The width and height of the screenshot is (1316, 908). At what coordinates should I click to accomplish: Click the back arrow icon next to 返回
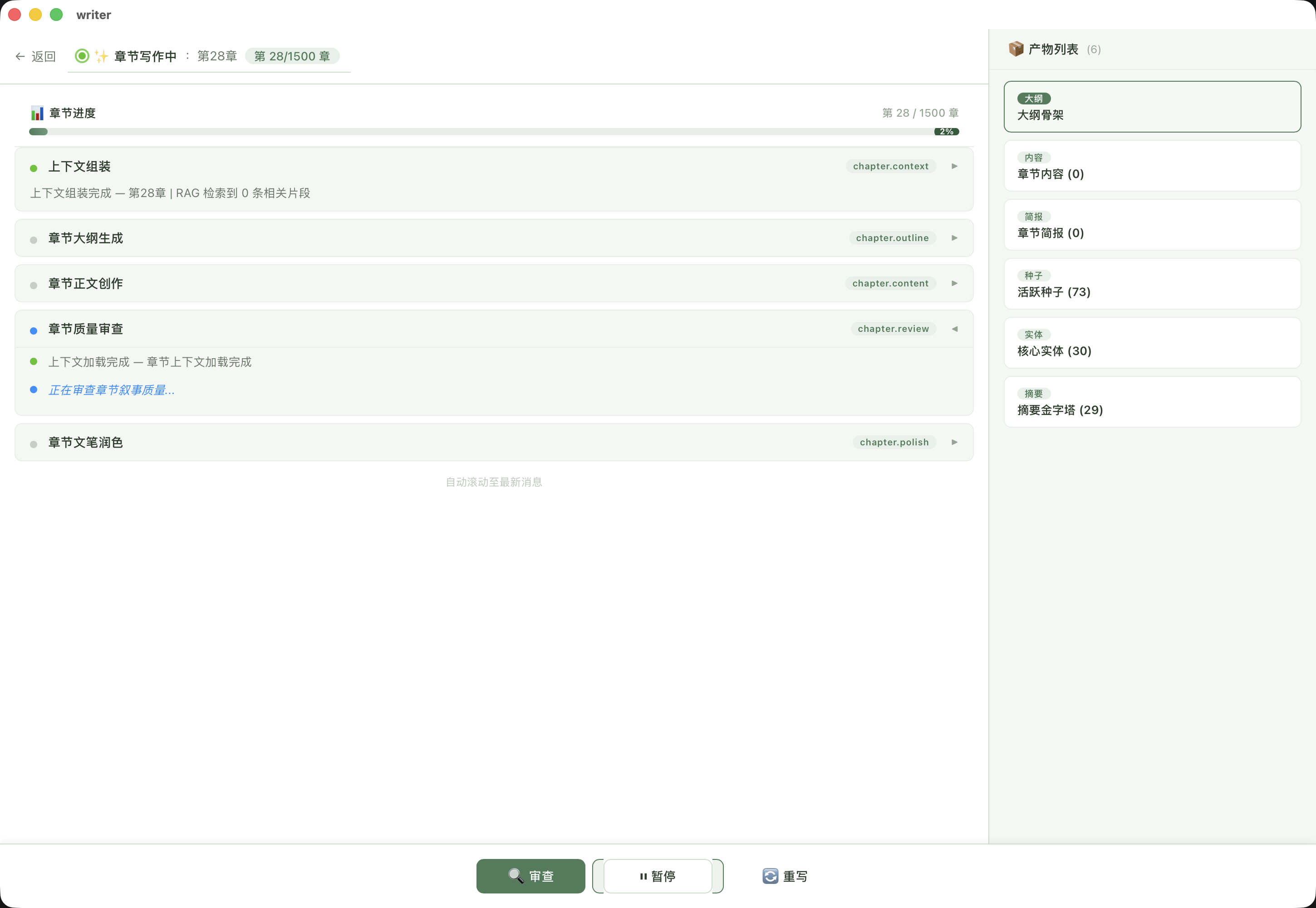pos(20,56)
